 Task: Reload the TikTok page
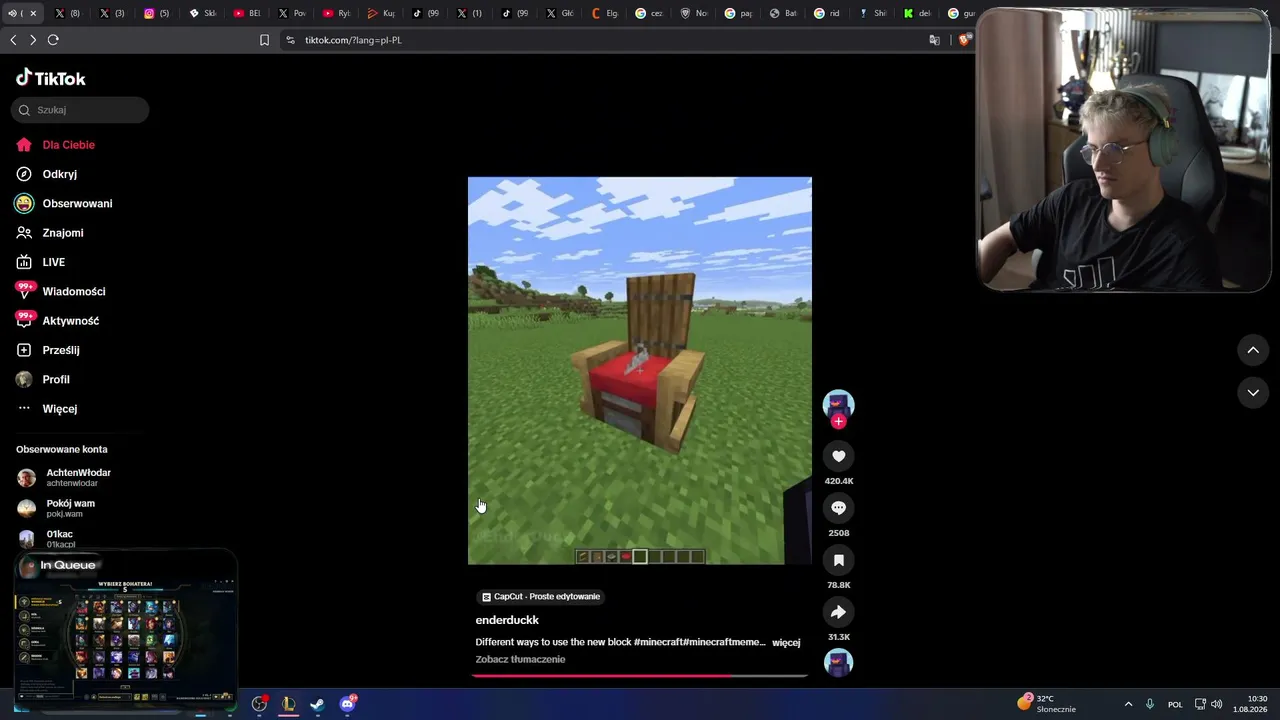(53, 40)
